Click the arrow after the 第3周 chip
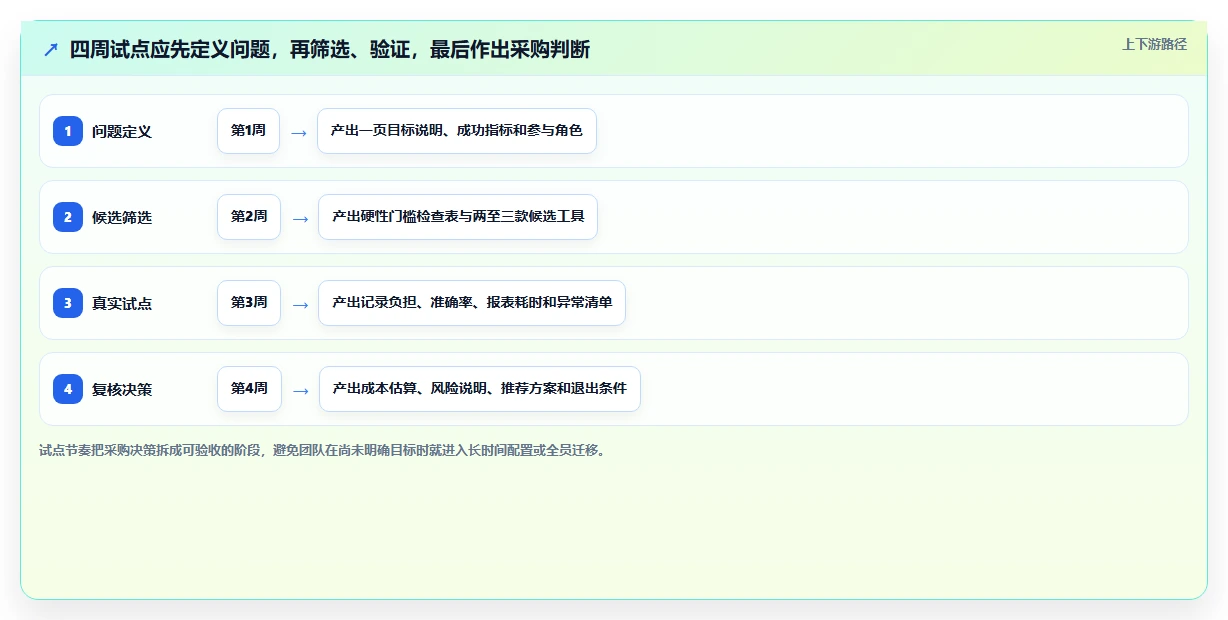The width and height of the screenshot is (1228, 620). click(x=299, y=304)
